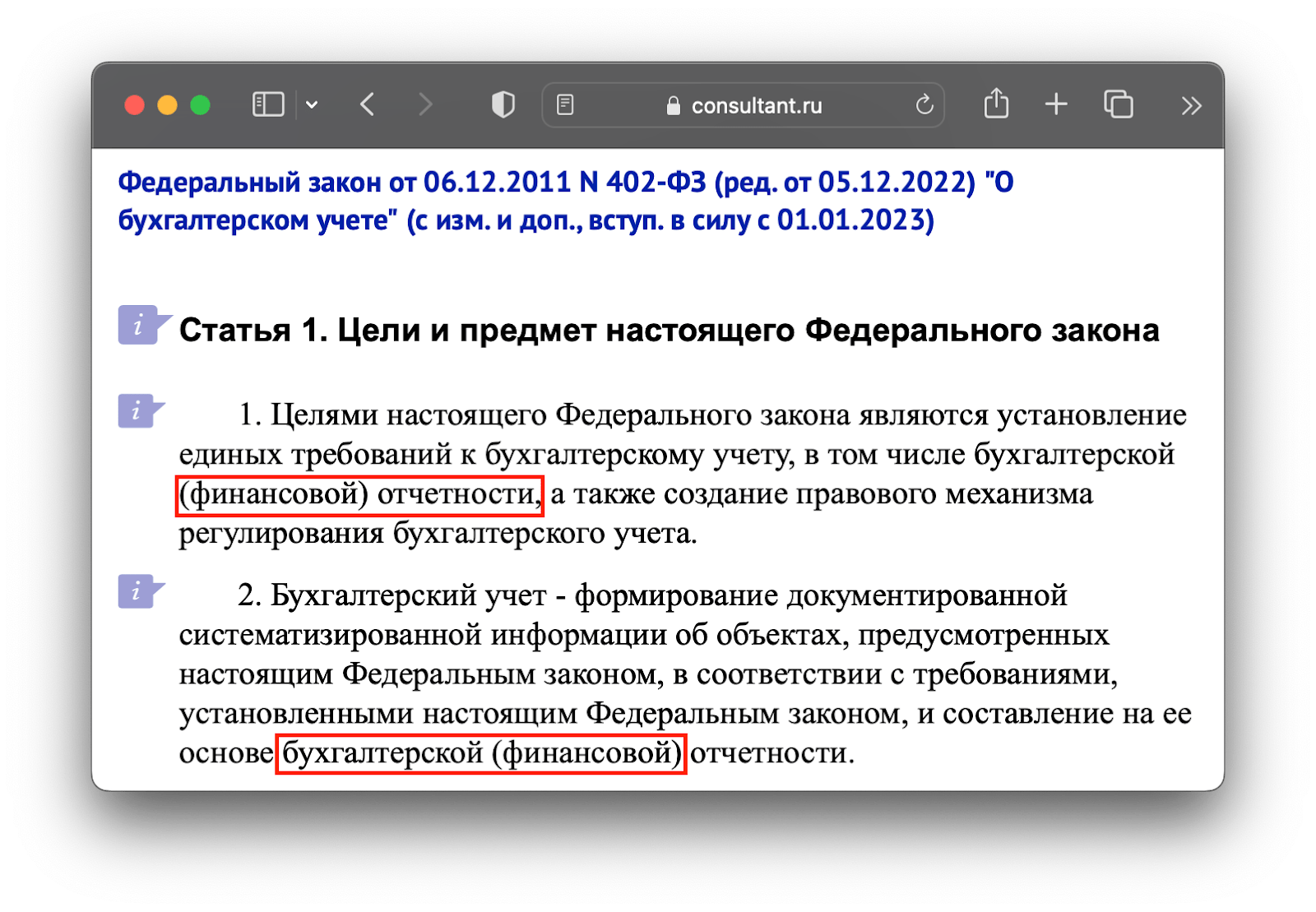Click info icon beside Статья 1 heading
This screenshot has height=912, width=1316.
point(139,325)
